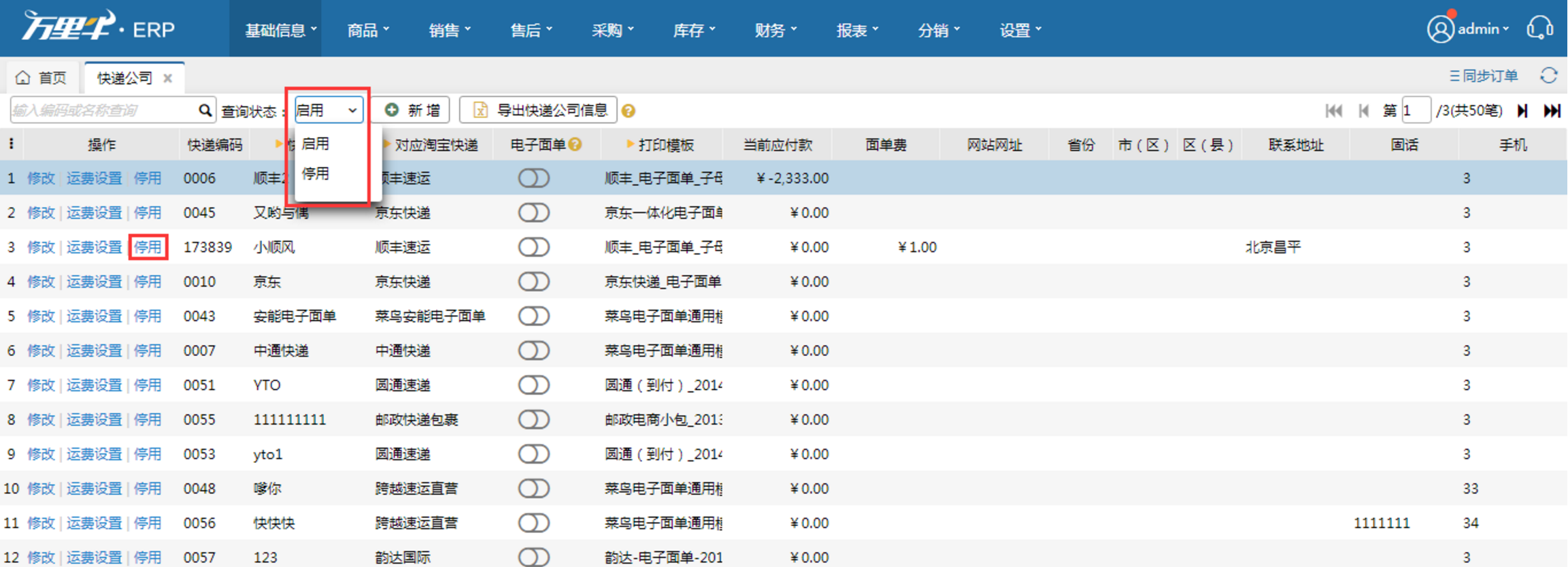
Task: Click the refresh icon beside 同步订单
Action: tap(1549, 76)
